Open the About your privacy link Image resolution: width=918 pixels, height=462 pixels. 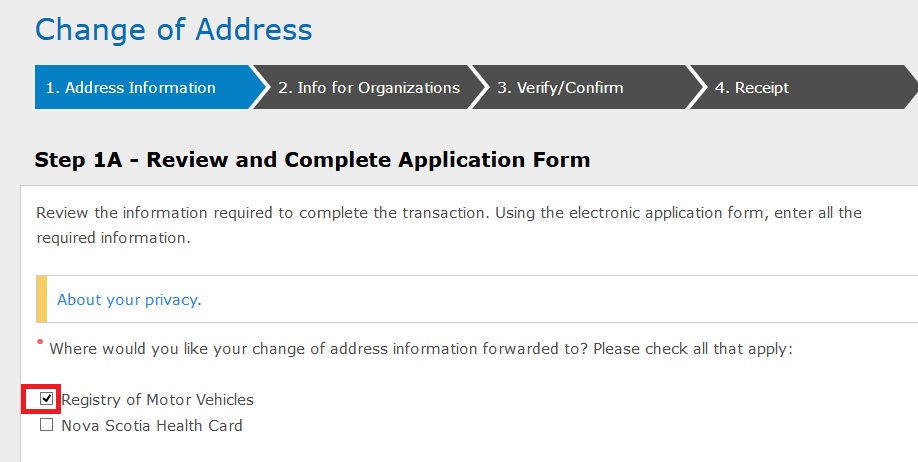coord(127,300)
